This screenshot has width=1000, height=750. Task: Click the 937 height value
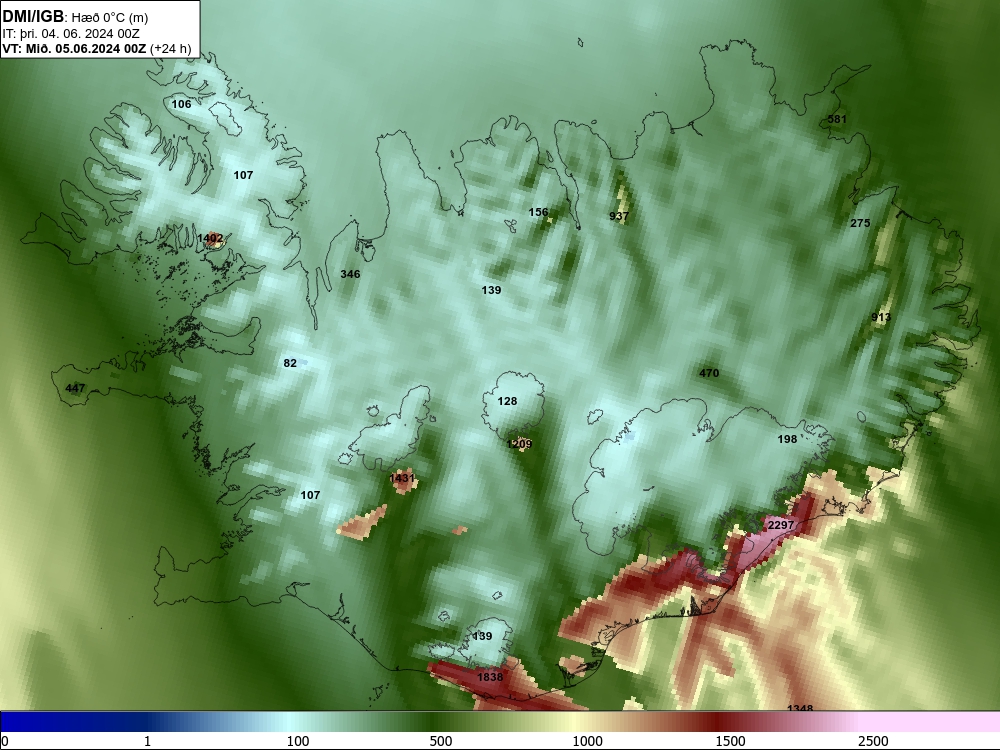pos(619,216)
